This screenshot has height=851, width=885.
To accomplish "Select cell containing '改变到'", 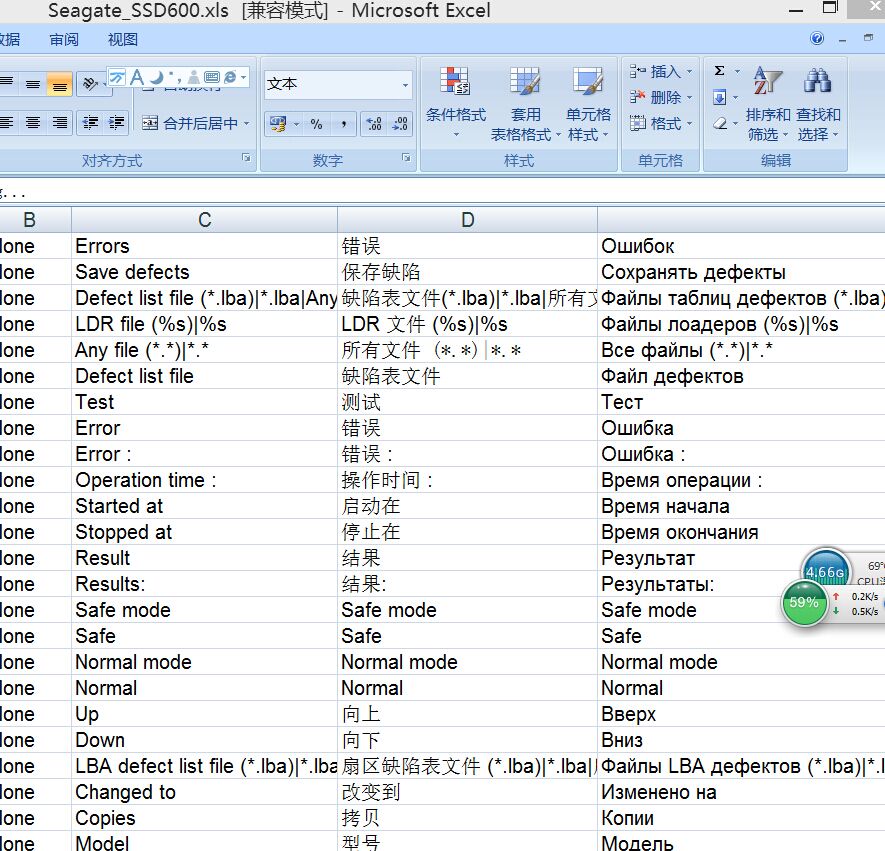I will click(467, 792).
